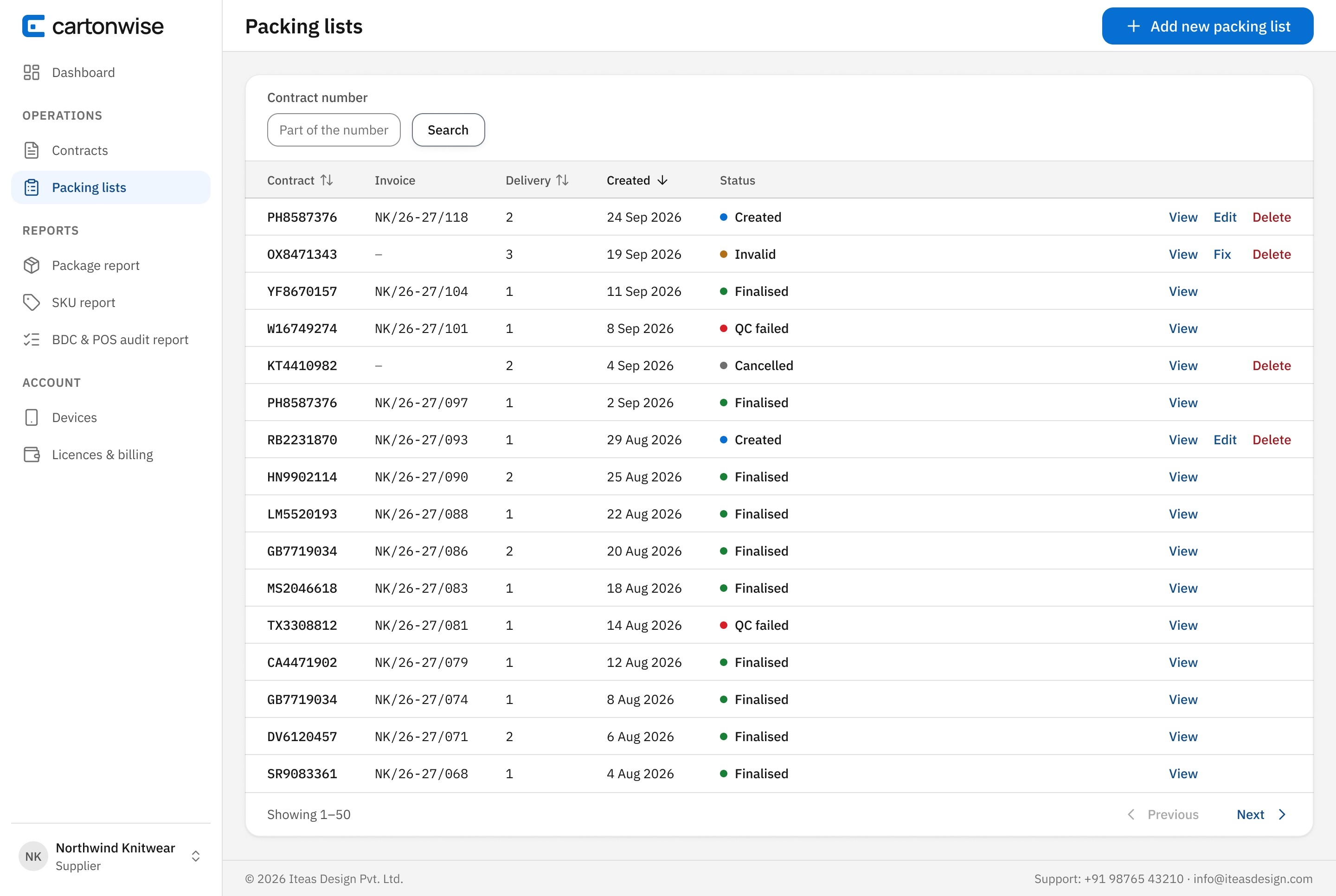
Task: Edit packing list RB2231870
Action: pyautogui.click(x=1225, y=440)
